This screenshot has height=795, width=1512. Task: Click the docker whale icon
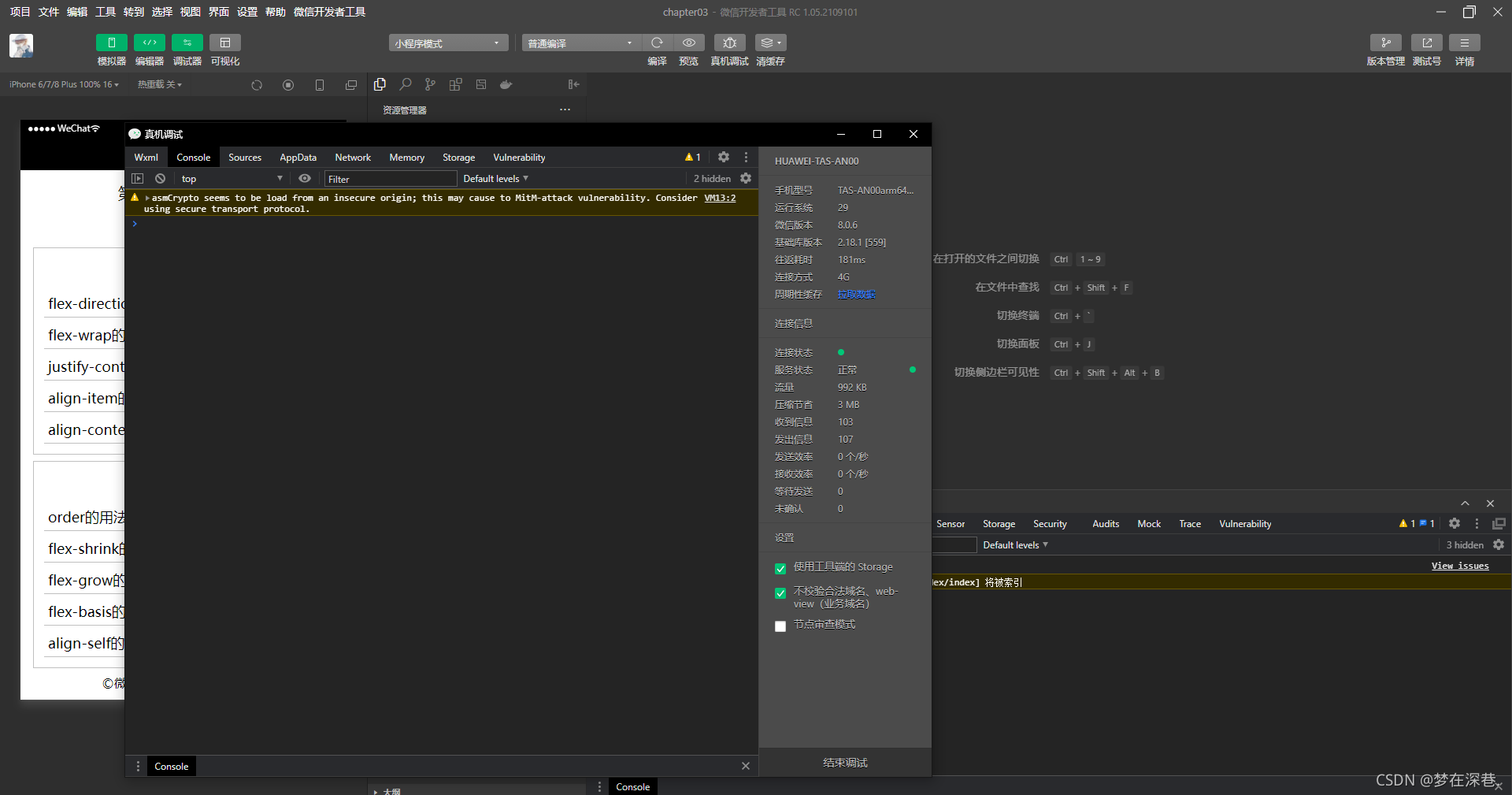click(506, 84)
